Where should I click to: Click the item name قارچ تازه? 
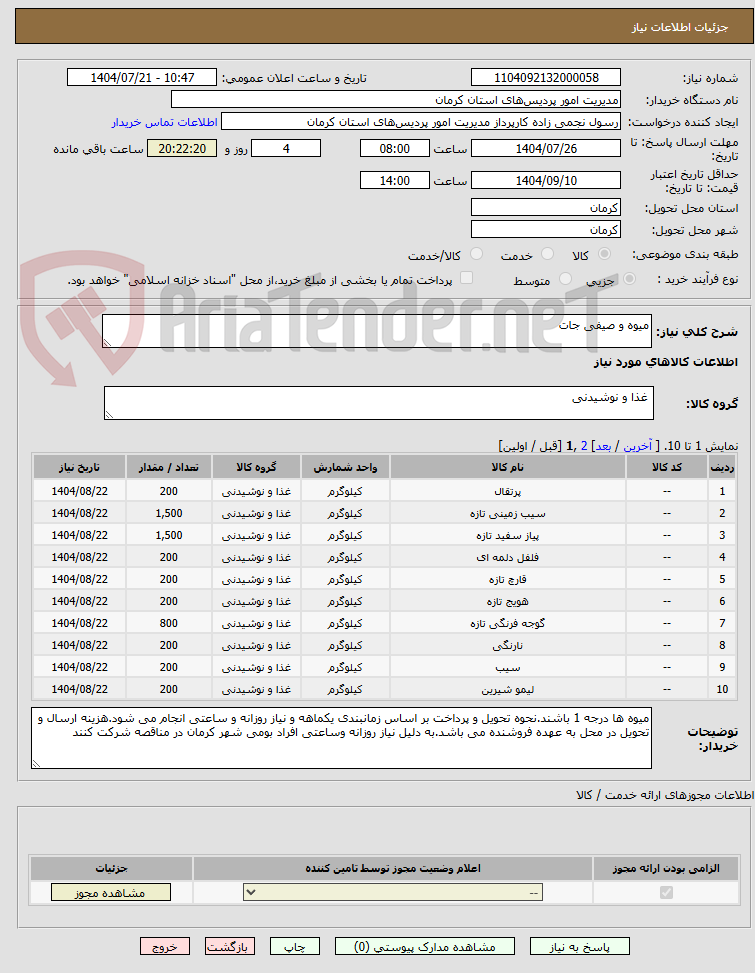(x=507, y=580)
